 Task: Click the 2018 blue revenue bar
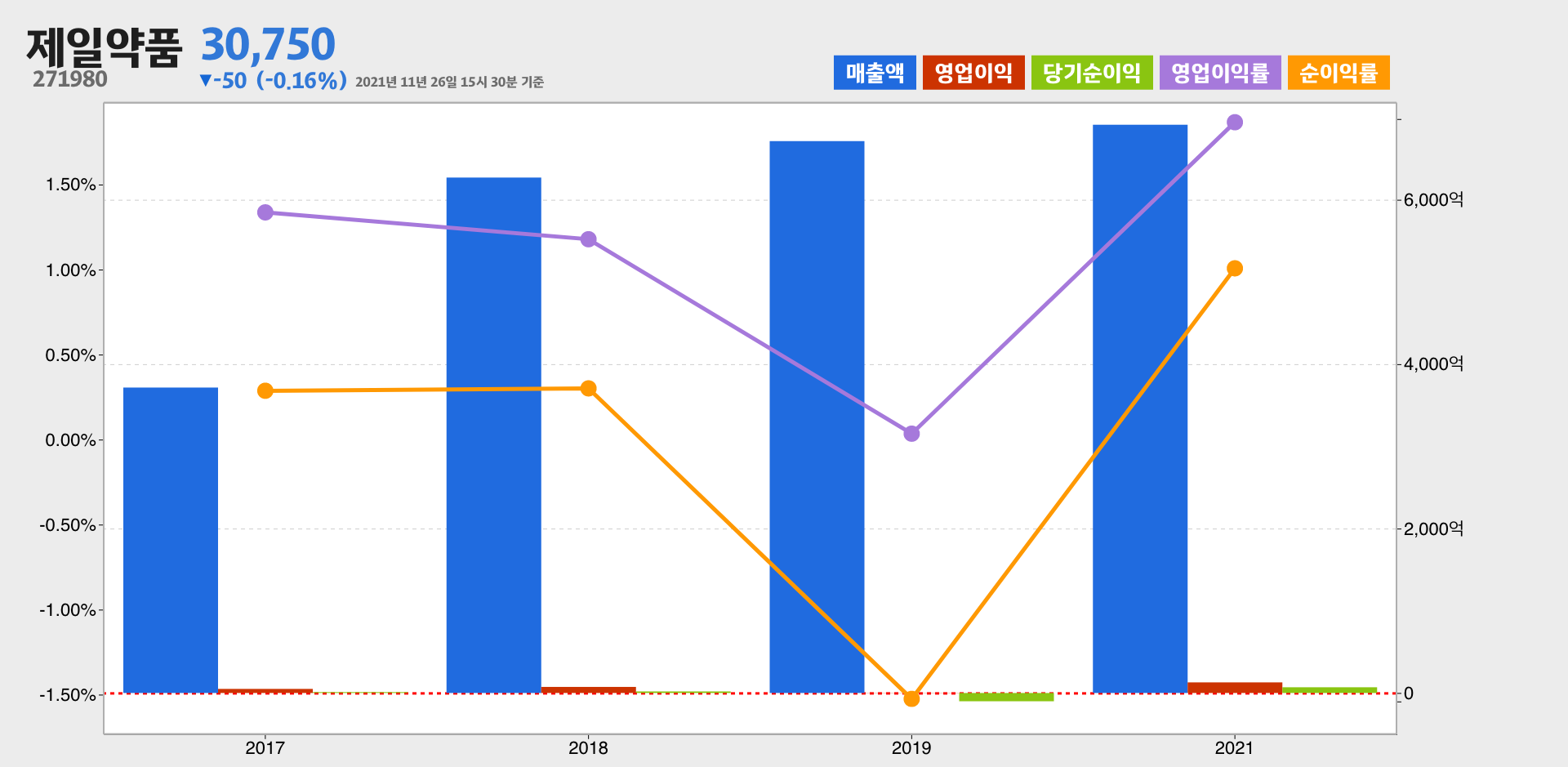494,435
